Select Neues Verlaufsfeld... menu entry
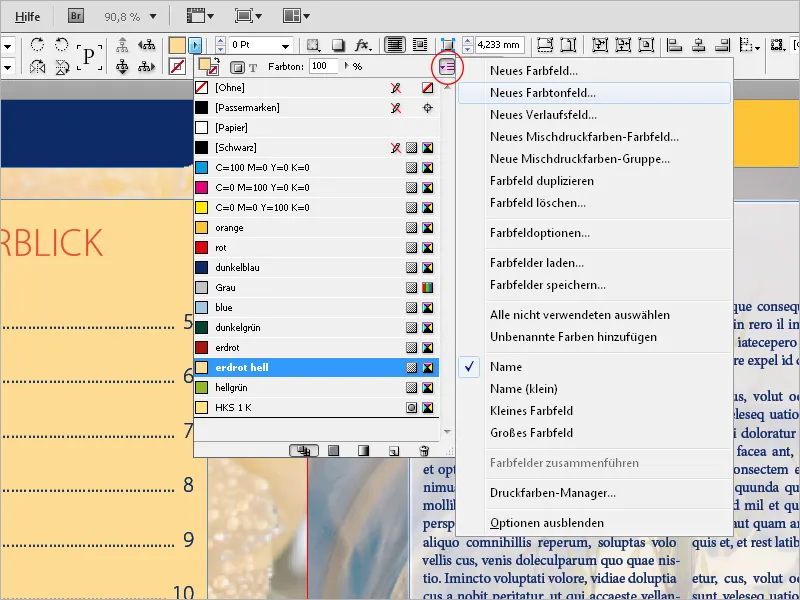 tap(594, 115)
